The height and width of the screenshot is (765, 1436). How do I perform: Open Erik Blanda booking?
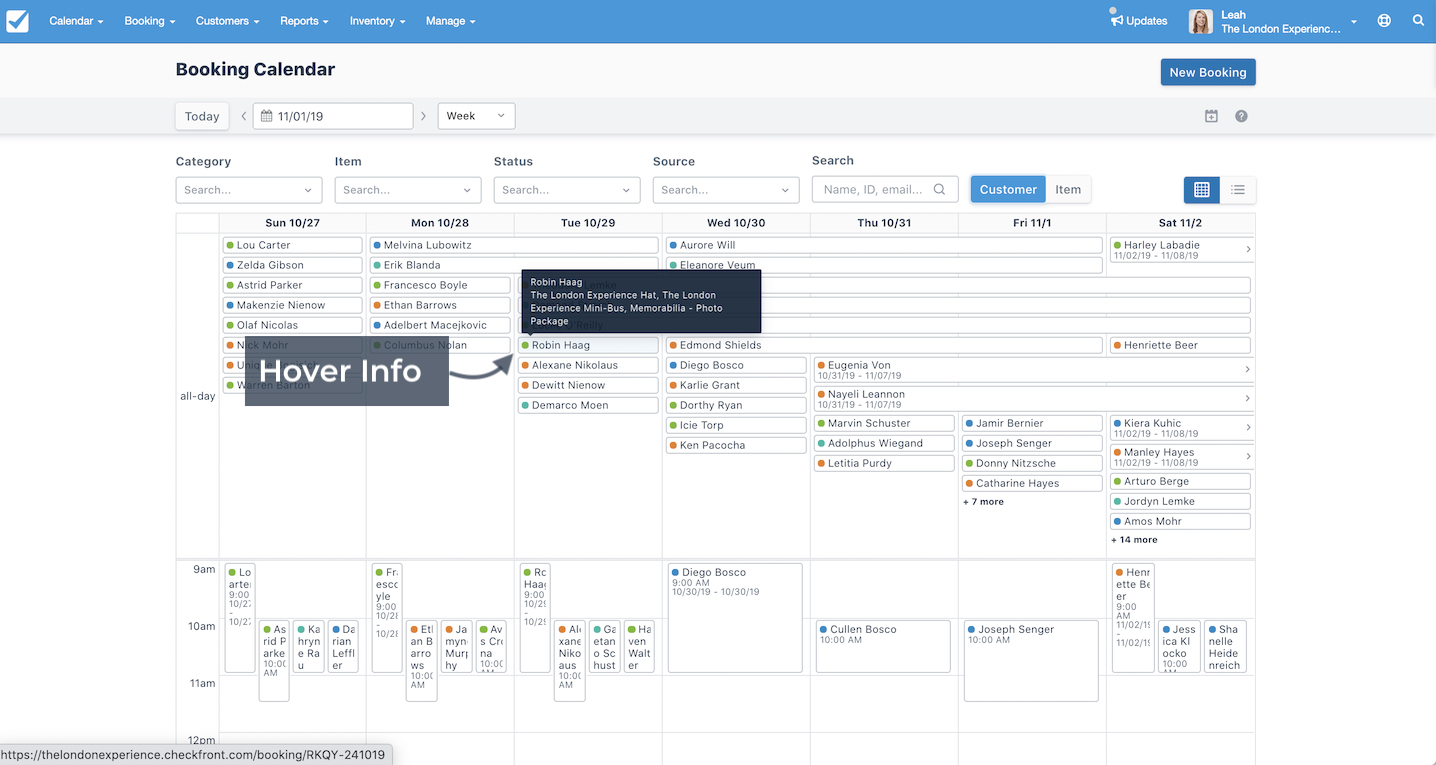(514, 265)
